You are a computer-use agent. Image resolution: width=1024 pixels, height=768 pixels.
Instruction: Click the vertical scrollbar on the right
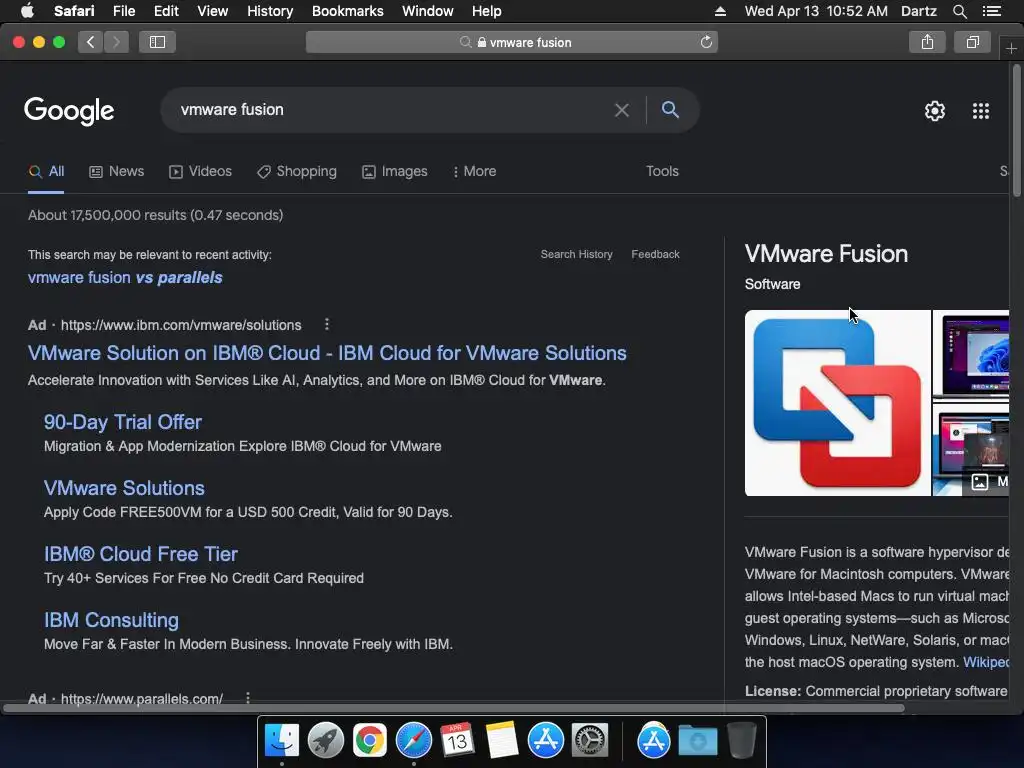[x=1016, y=130]
